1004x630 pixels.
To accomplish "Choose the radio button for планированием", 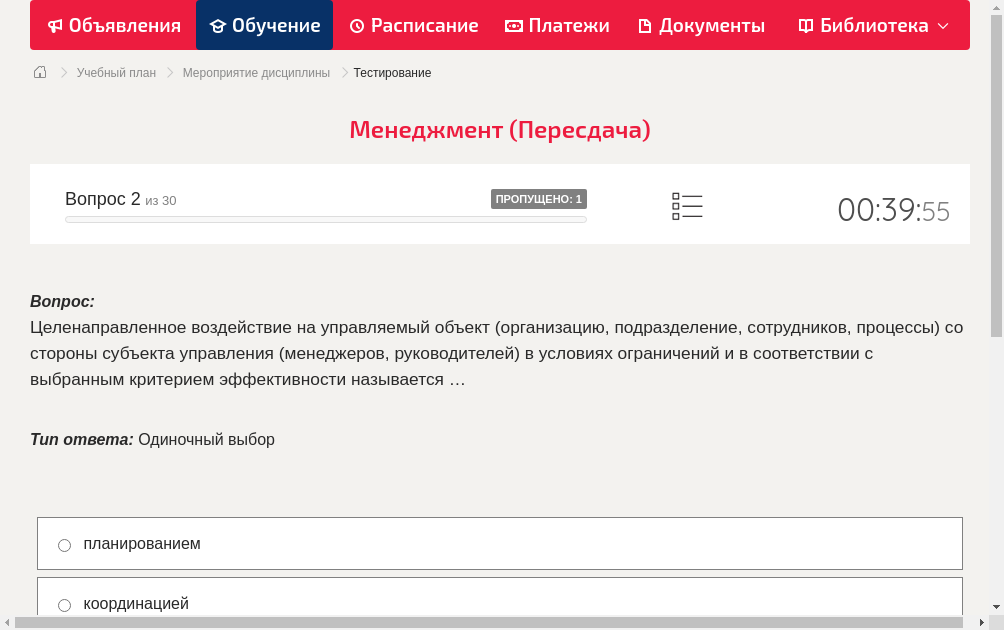I will pyautogui.click(x=64, y=545).
